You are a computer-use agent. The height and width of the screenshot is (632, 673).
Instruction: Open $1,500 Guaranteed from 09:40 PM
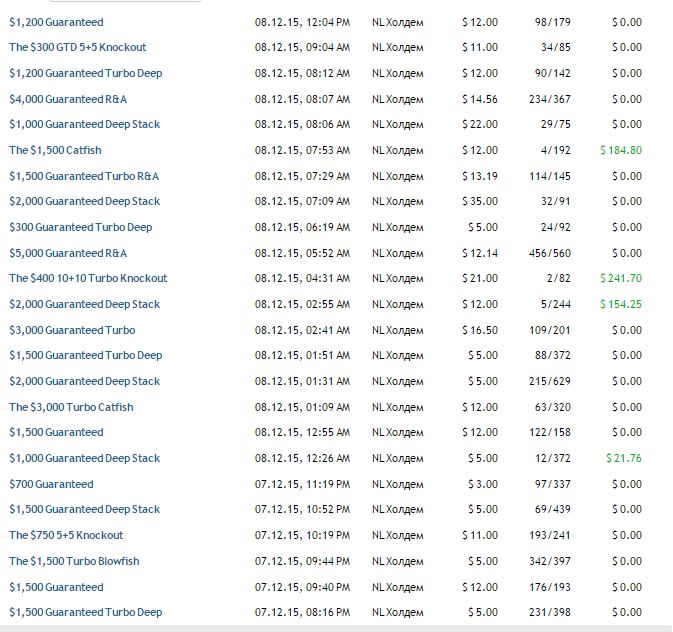tap(56, 587)
